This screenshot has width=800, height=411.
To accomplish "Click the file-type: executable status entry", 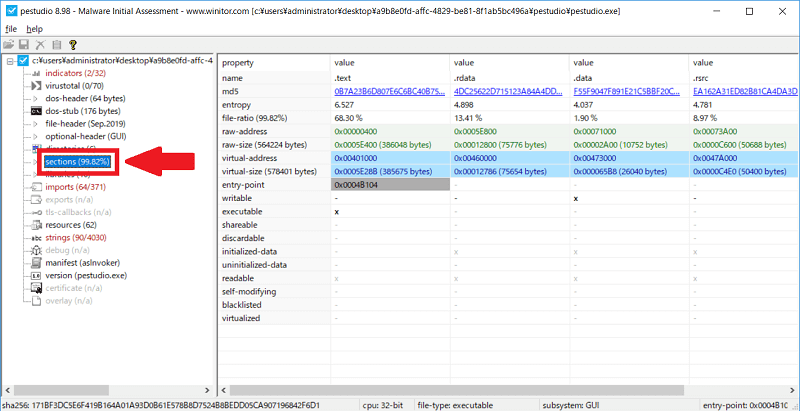I will 455,405.
